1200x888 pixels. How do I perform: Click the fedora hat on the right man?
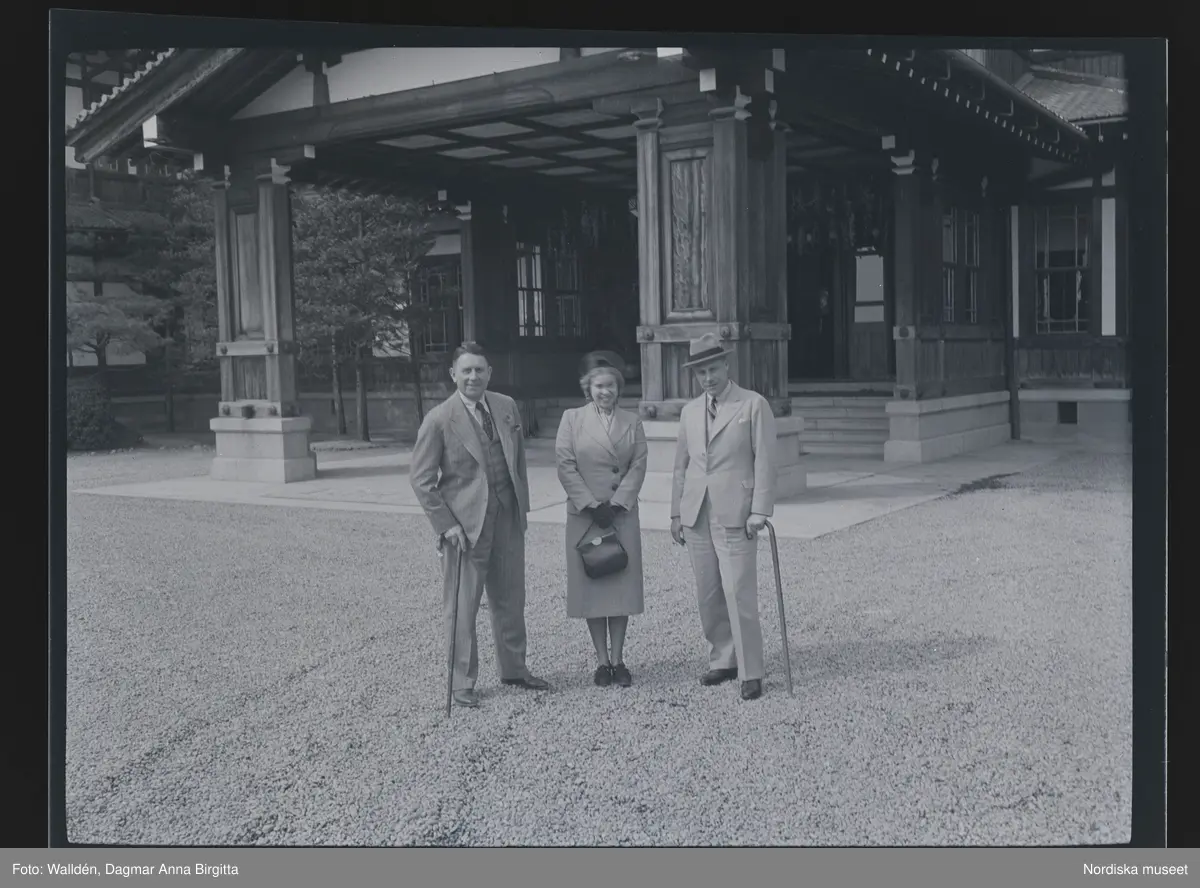(x=707, y=349)
